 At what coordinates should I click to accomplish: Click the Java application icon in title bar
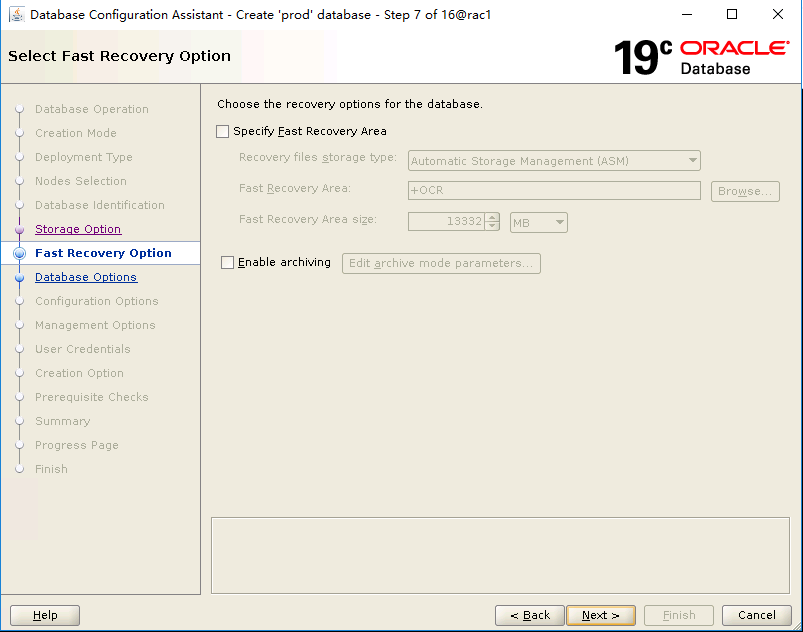click(x=16, y=14)
